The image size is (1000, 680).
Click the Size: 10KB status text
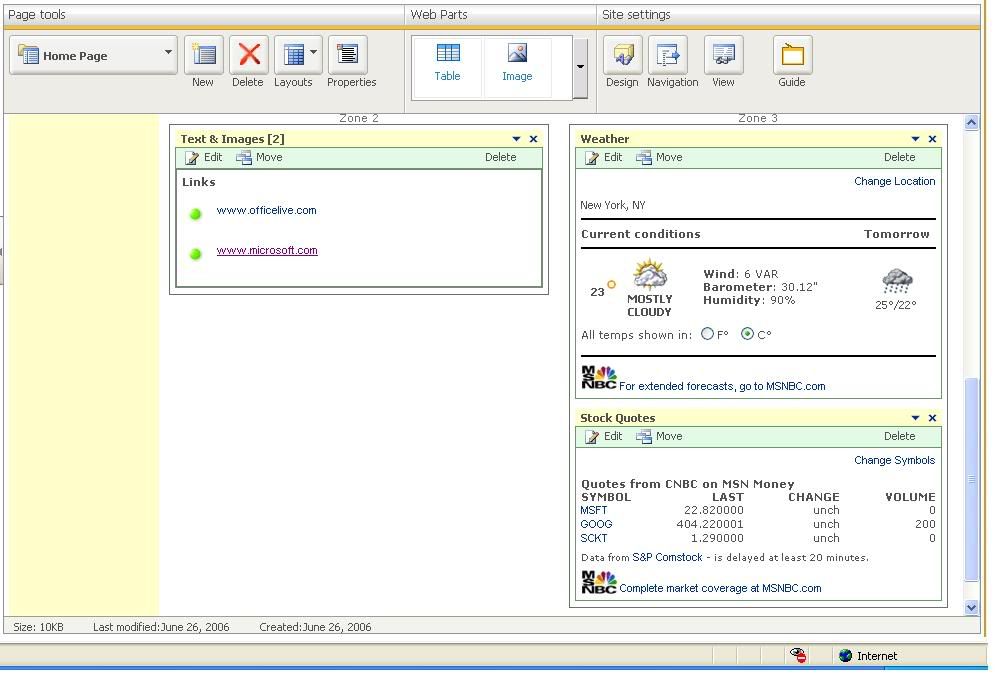pyautogui.click(x=38, y=627)
